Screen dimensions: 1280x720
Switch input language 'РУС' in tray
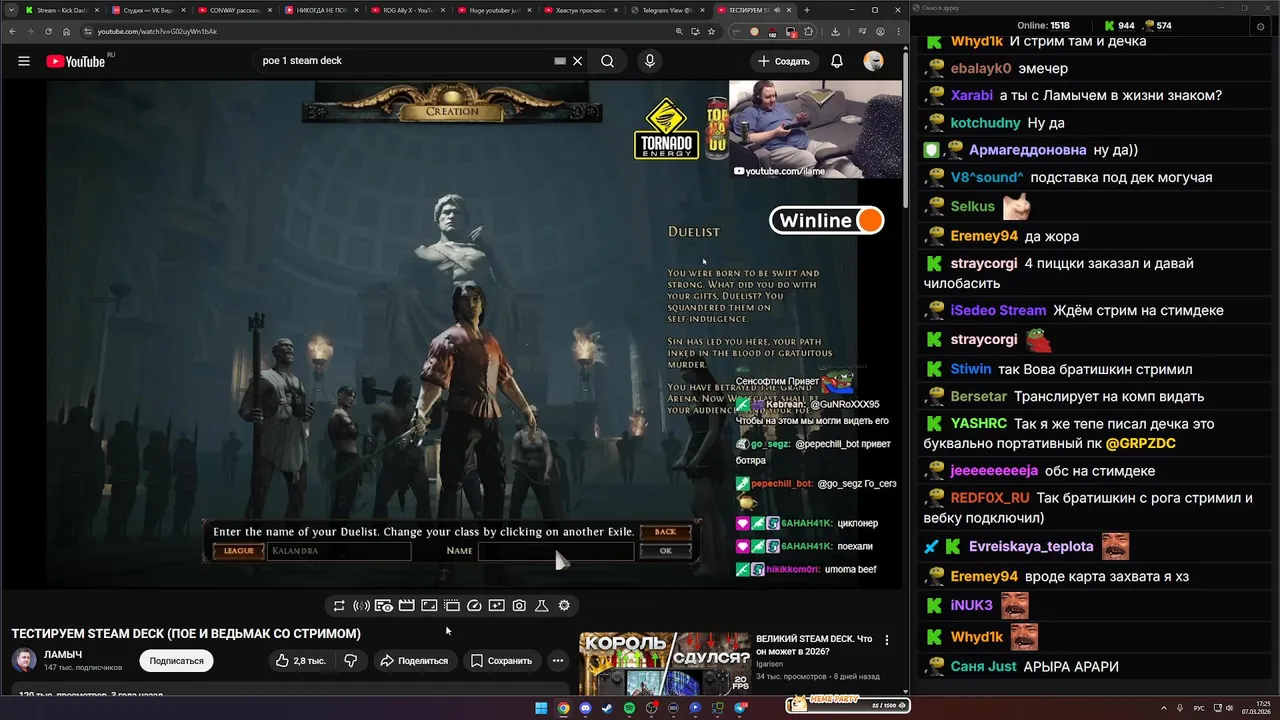tap(1199, 708)
